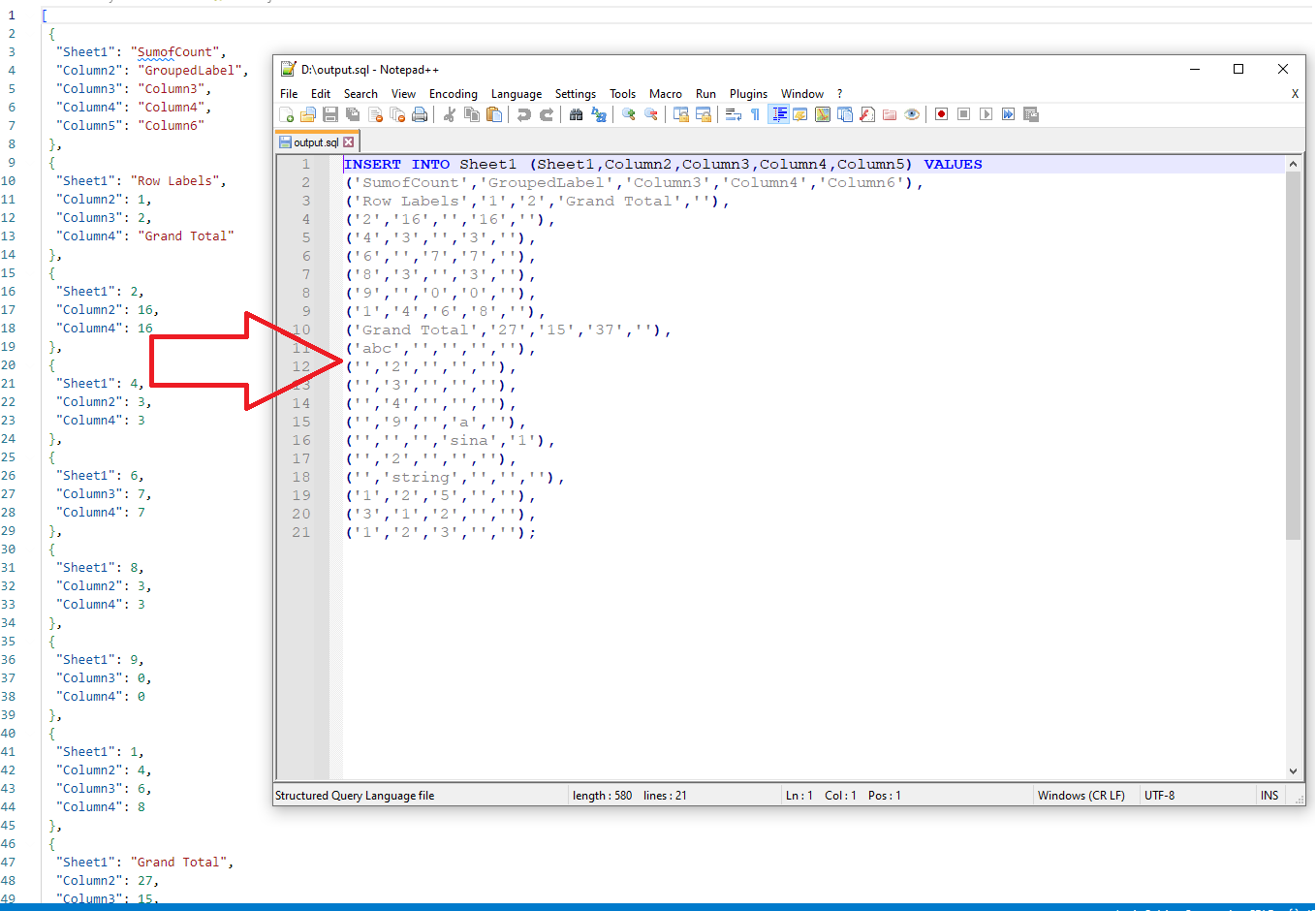Viewport: 1316px width, 911px height.
Task: Click the vertical scrollbar thumb in Notepad++
Action: click(x=1293, y=356)
